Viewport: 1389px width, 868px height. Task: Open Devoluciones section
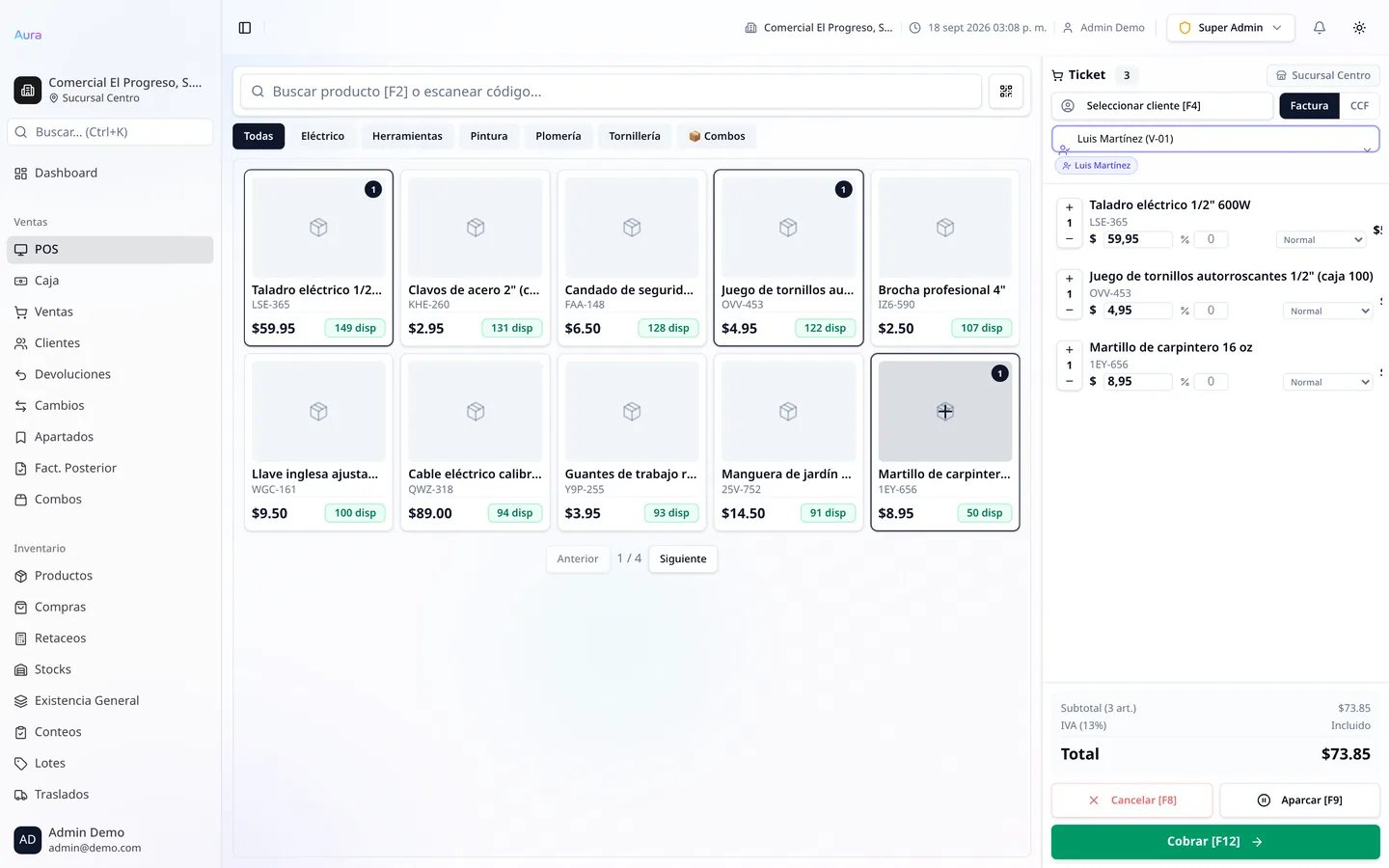pos(110,374)
